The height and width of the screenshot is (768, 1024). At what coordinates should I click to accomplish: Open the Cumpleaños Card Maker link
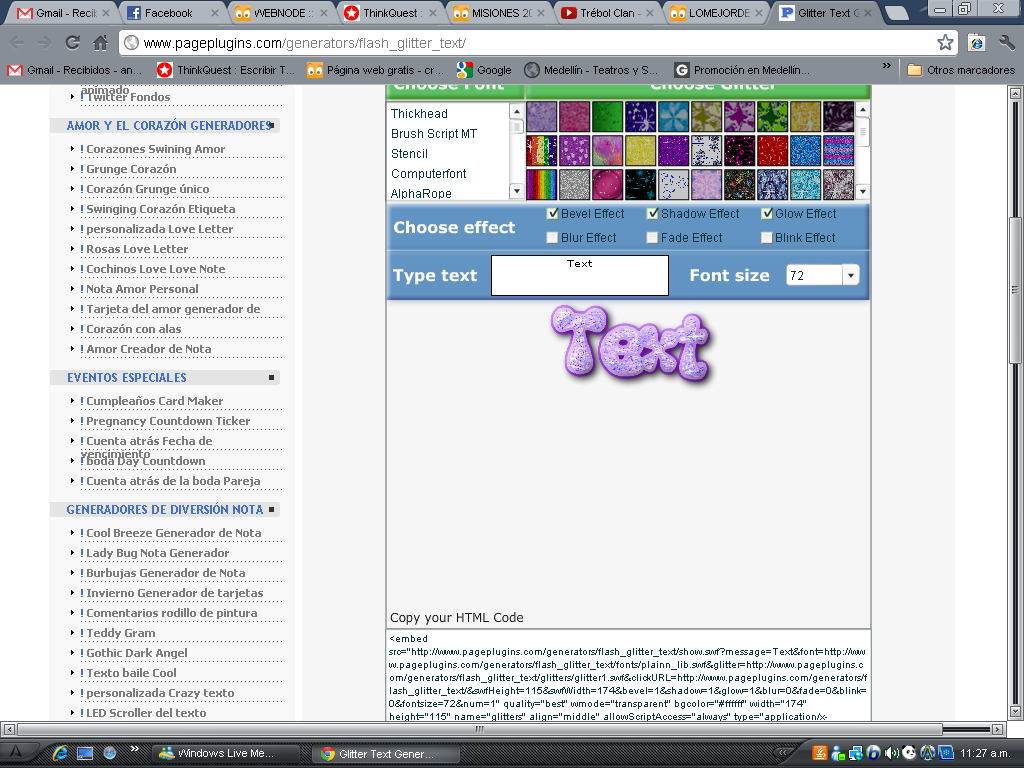click(x=154, y=401)
